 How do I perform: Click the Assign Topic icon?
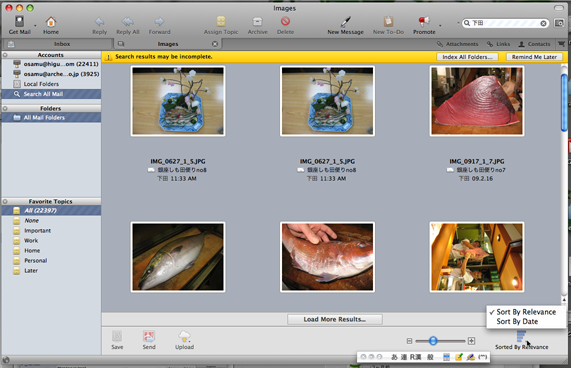click(221, 21)
